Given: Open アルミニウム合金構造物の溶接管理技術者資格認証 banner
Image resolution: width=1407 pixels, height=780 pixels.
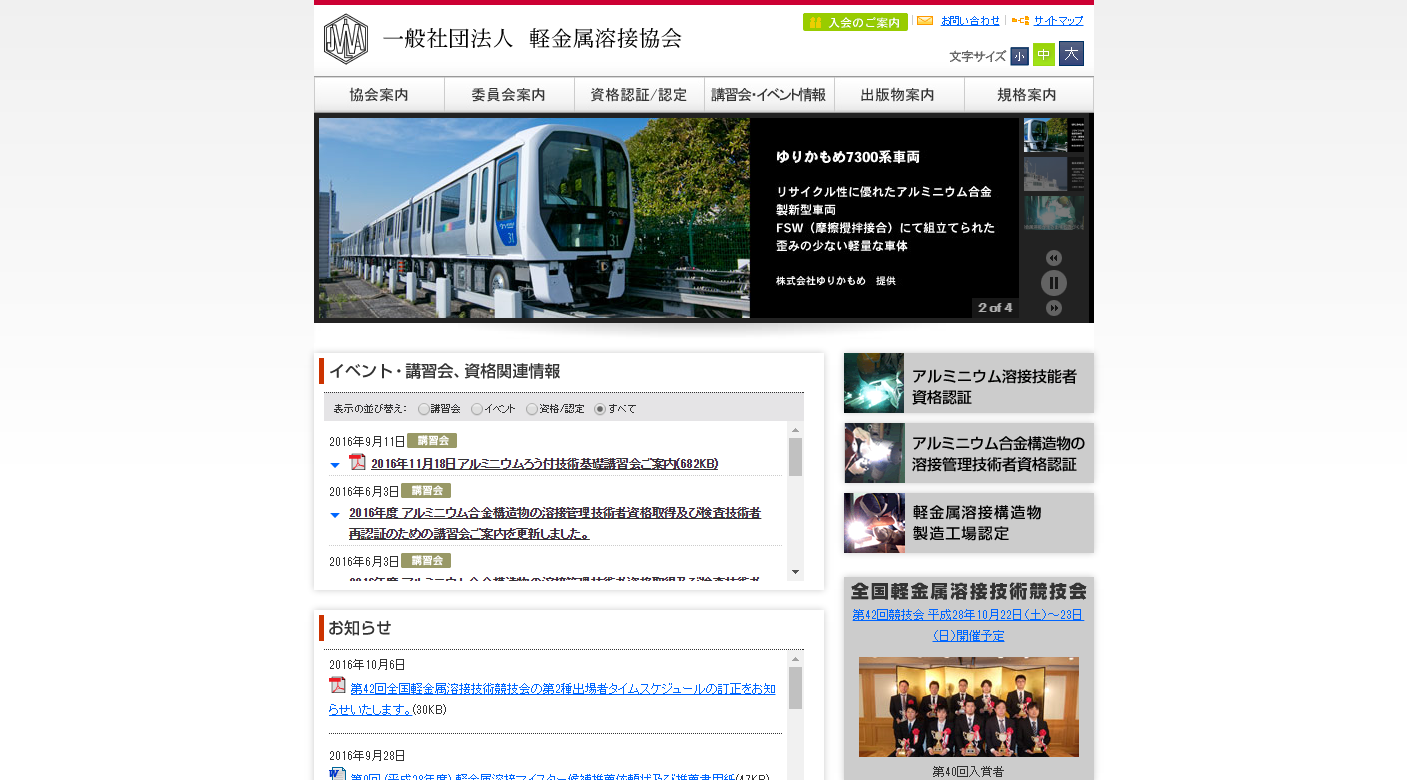Looking at the screenshot, I should 969,453.
